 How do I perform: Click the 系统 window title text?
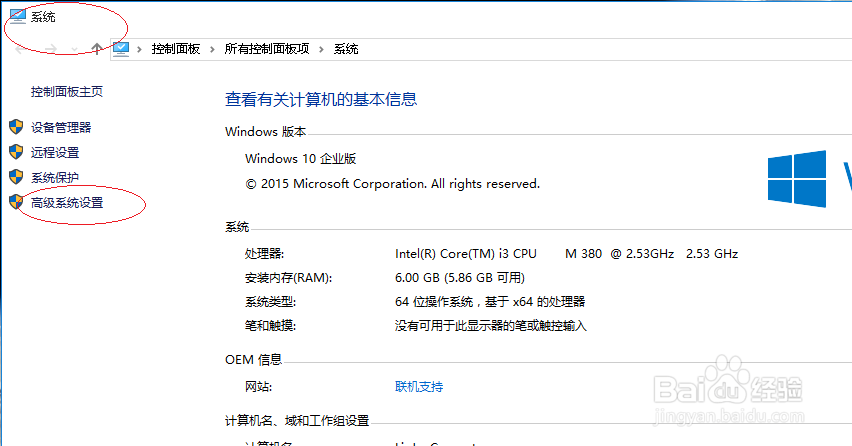43,17
